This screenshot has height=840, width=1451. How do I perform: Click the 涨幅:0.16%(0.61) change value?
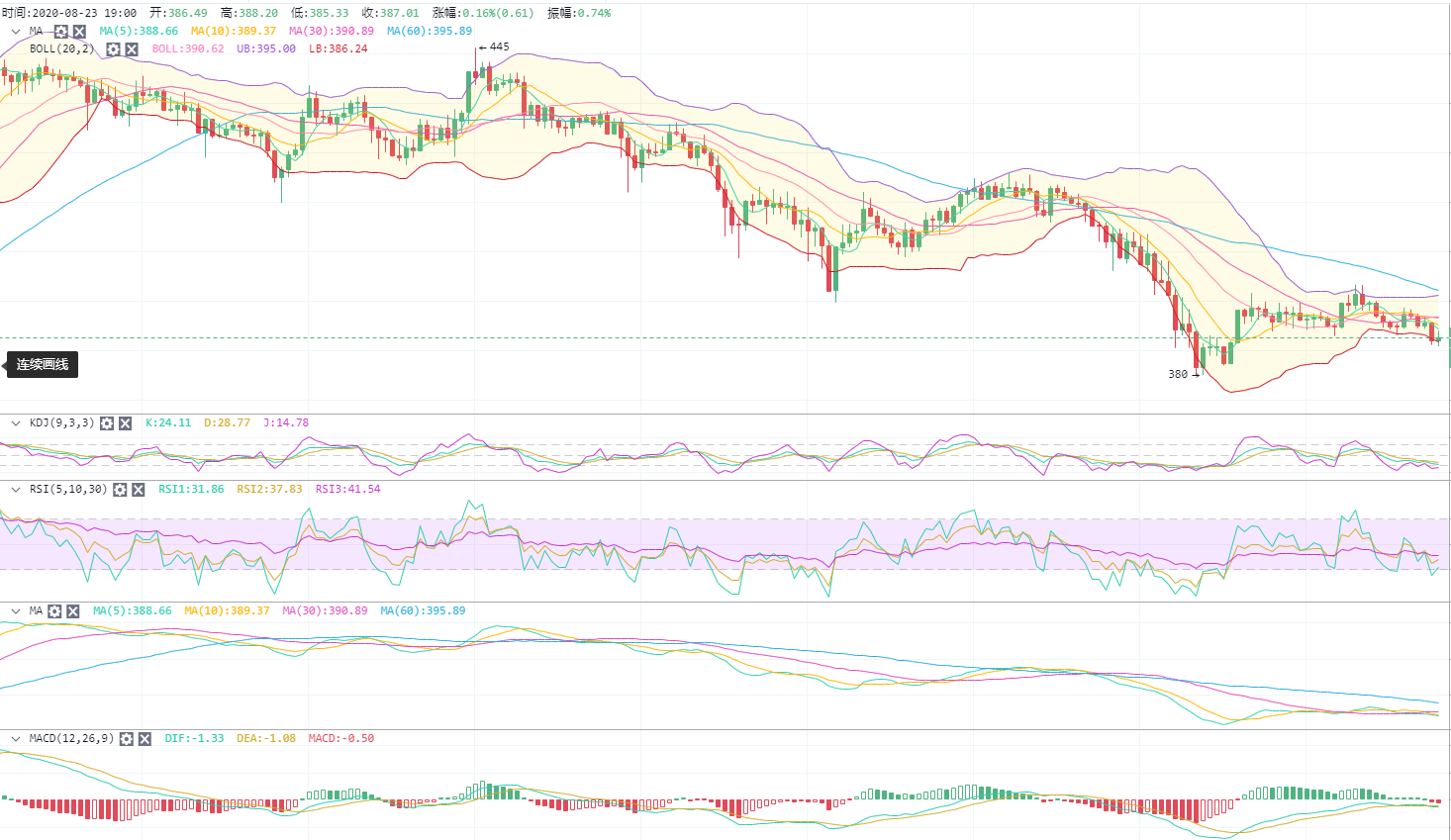click(x=483, y=13)
